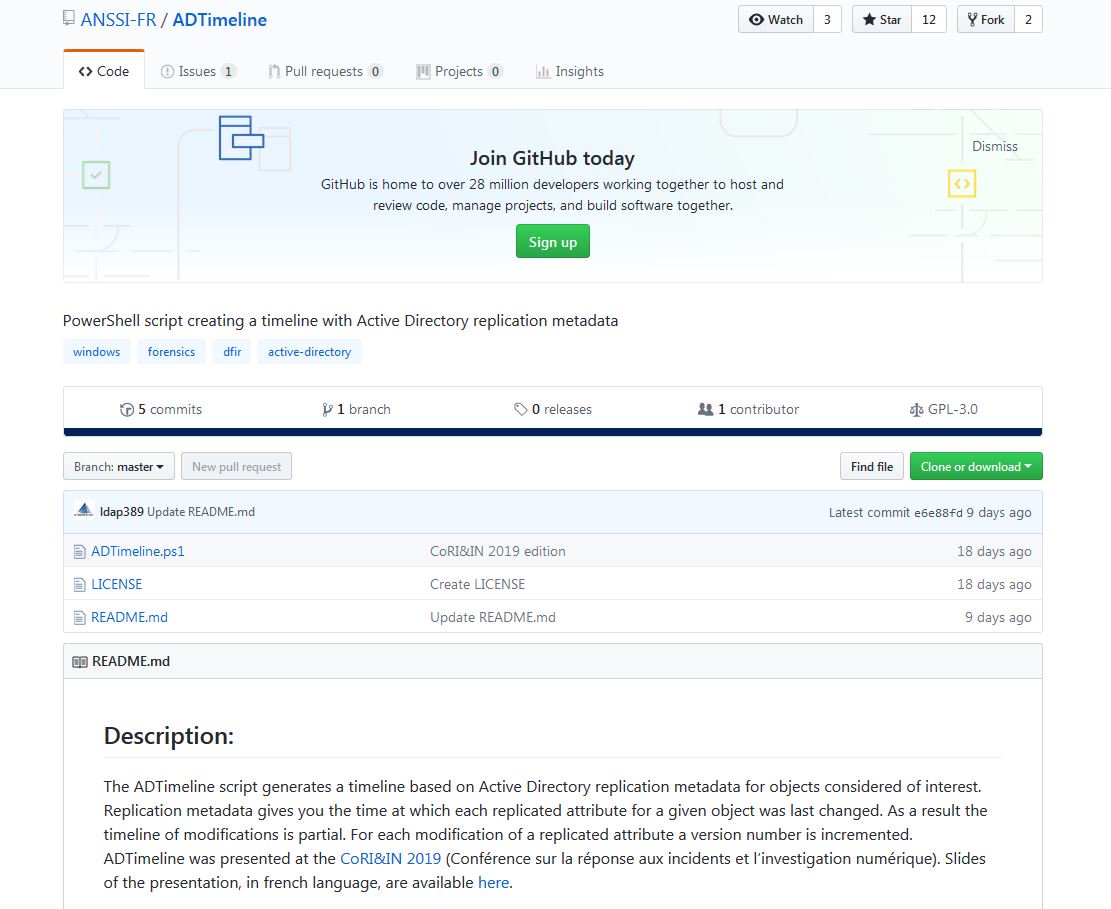This screenshot has height=909, width=1111.
Task: Select the forensics topic tag
Action: (x=171, y=351)
